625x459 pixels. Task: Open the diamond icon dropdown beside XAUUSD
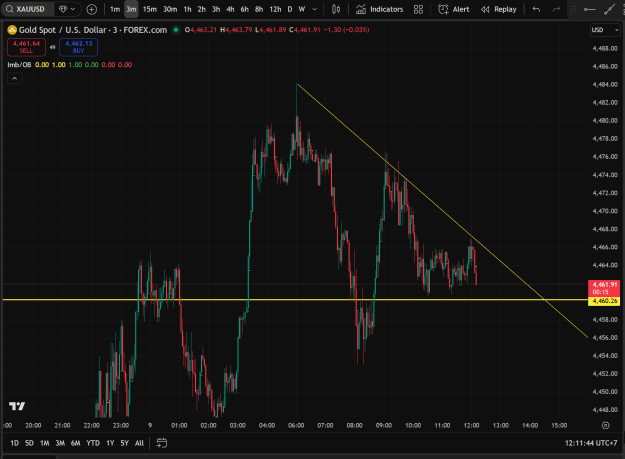[x=67, y=9]
